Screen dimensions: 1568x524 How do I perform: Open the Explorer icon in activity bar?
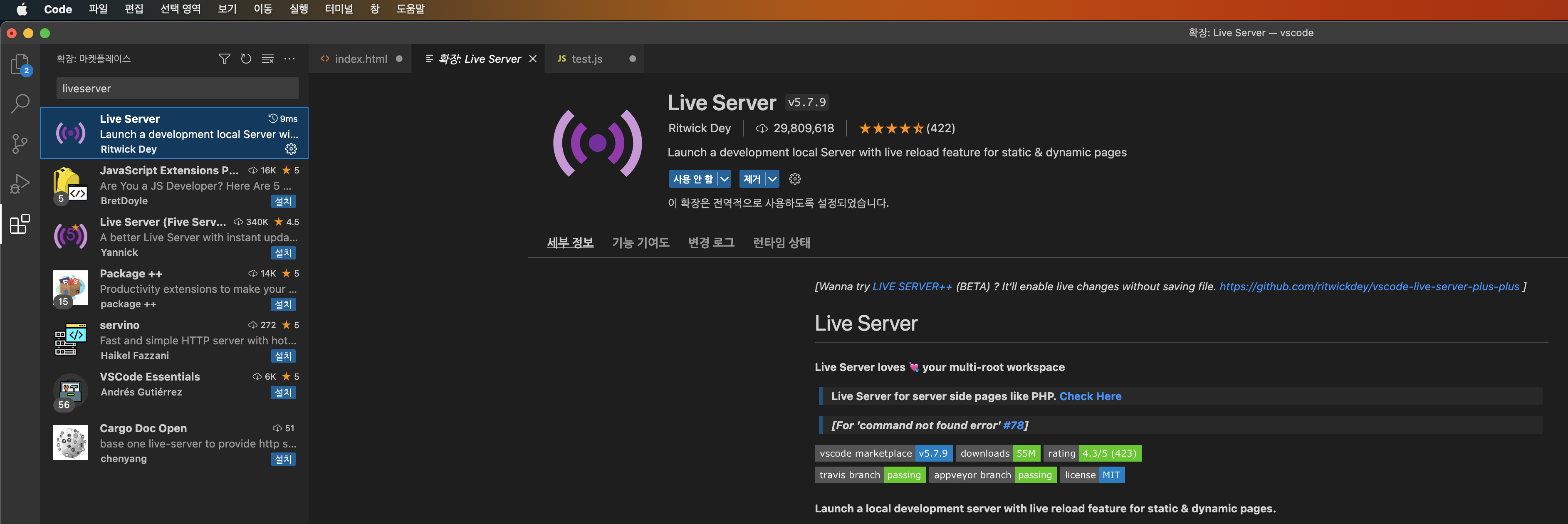tap(20, 64)
